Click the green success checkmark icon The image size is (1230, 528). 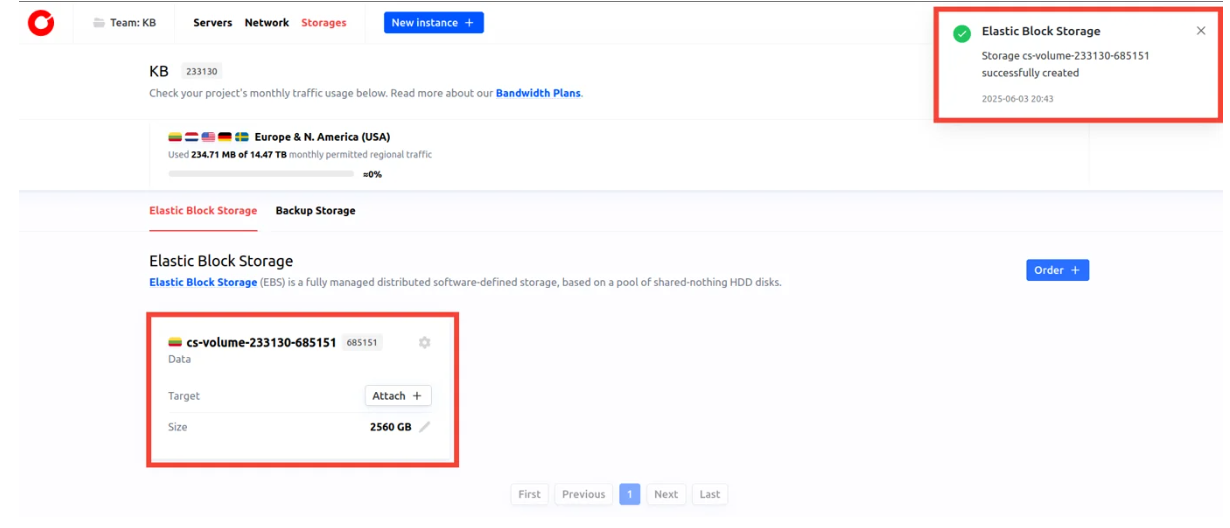pos(962,33)
